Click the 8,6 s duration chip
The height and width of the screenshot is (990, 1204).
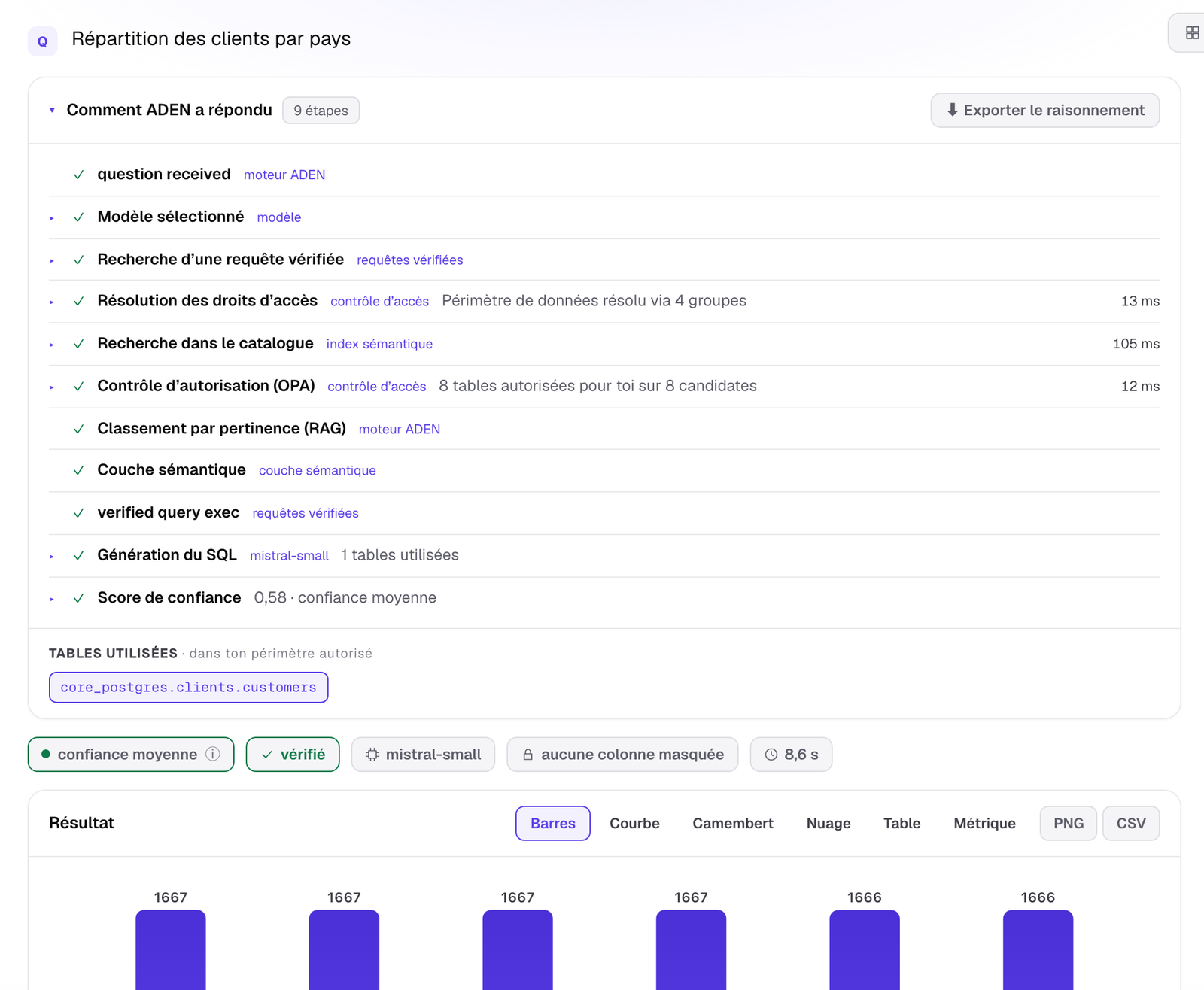[791, 754]
